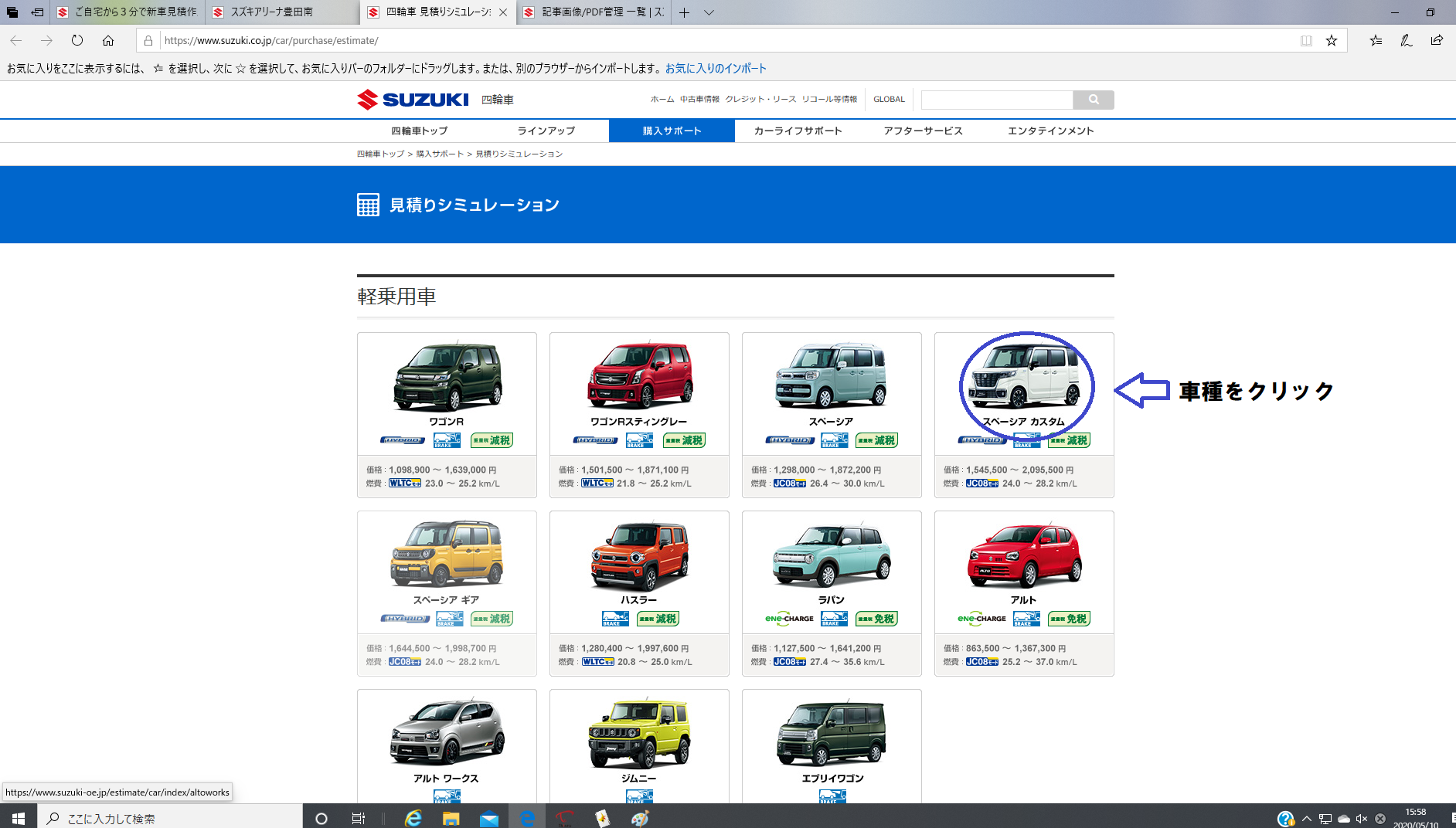Select the ワゴンRスティングレー car image

tap(640, 376)
